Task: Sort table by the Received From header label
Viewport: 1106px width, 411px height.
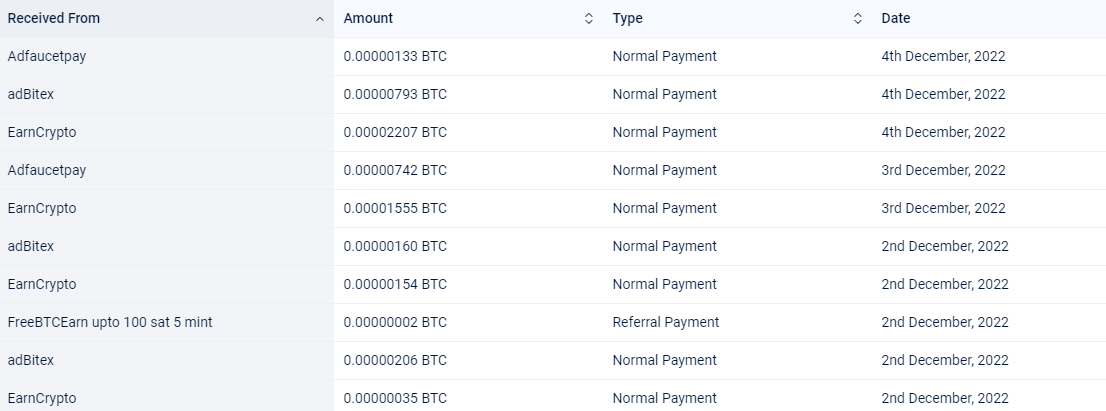Action: [x=54, y=18]
